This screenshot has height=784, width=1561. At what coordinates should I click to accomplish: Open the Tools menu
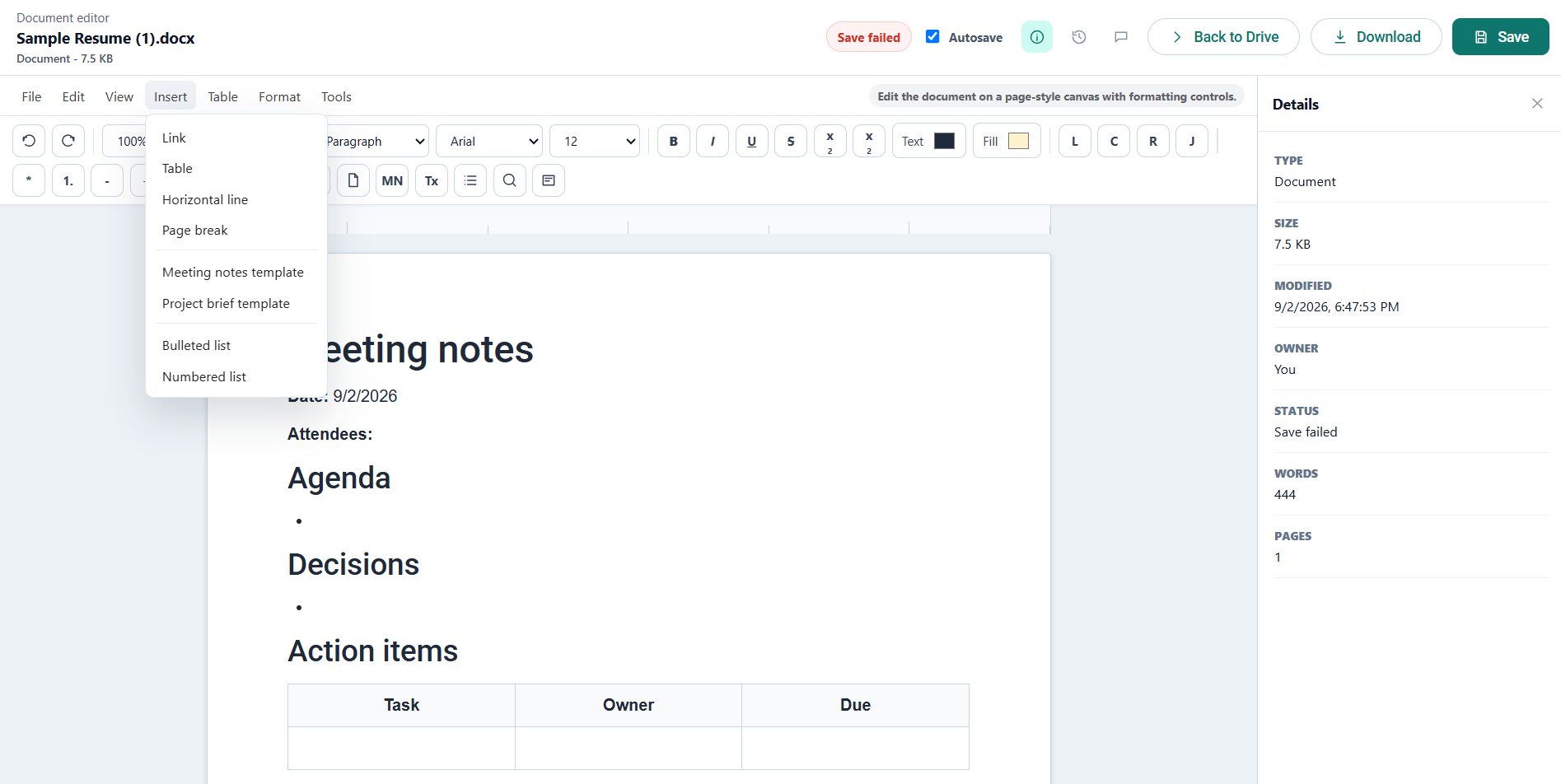(x=336, y=96)
